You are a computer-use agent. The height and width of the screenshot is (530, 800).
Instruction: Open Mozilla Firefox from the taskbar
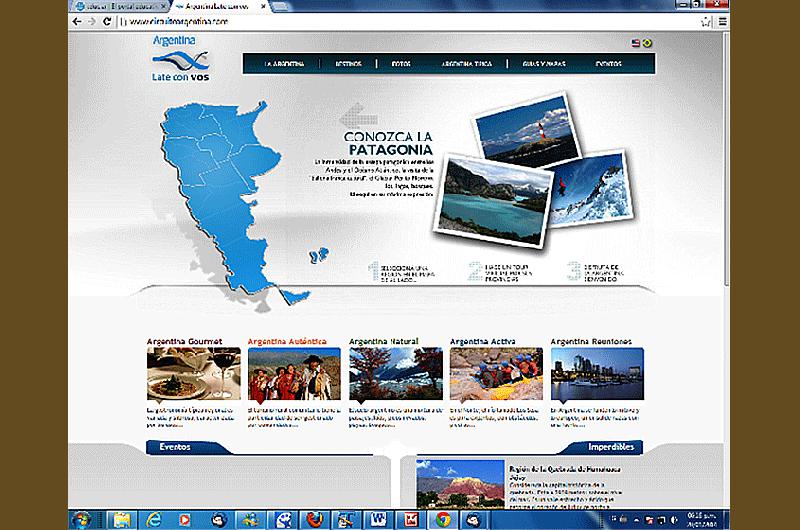314,520
